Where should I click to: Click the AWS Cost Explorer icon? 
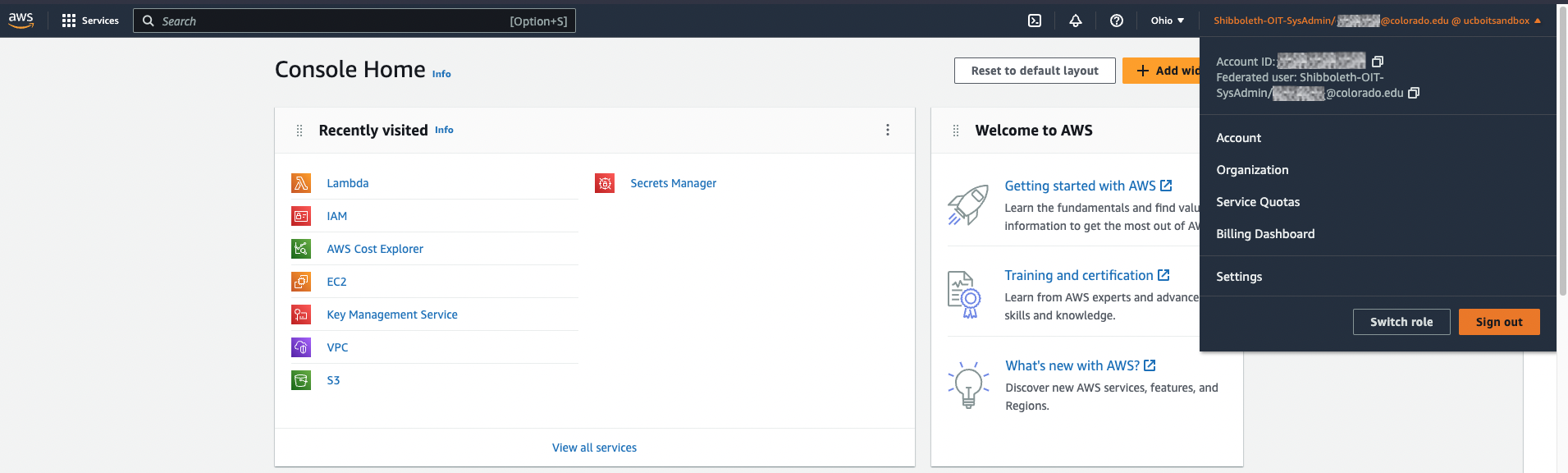coord(301,249)
